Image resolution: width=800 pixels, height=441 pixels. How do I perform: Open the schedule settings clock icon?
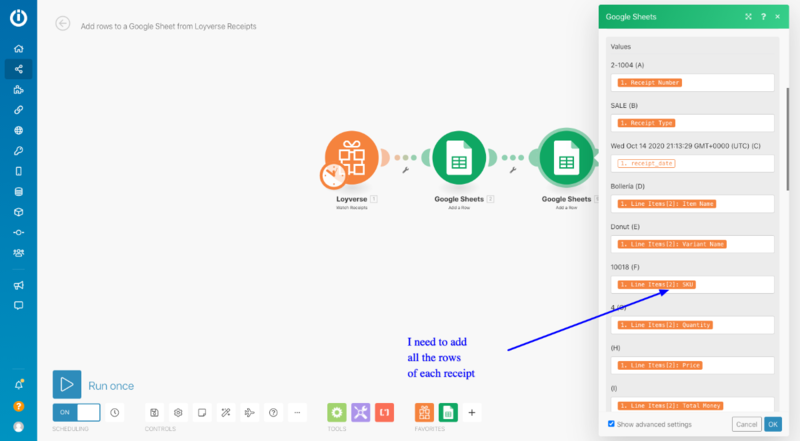pyautogui.click(x=115, y=412)
